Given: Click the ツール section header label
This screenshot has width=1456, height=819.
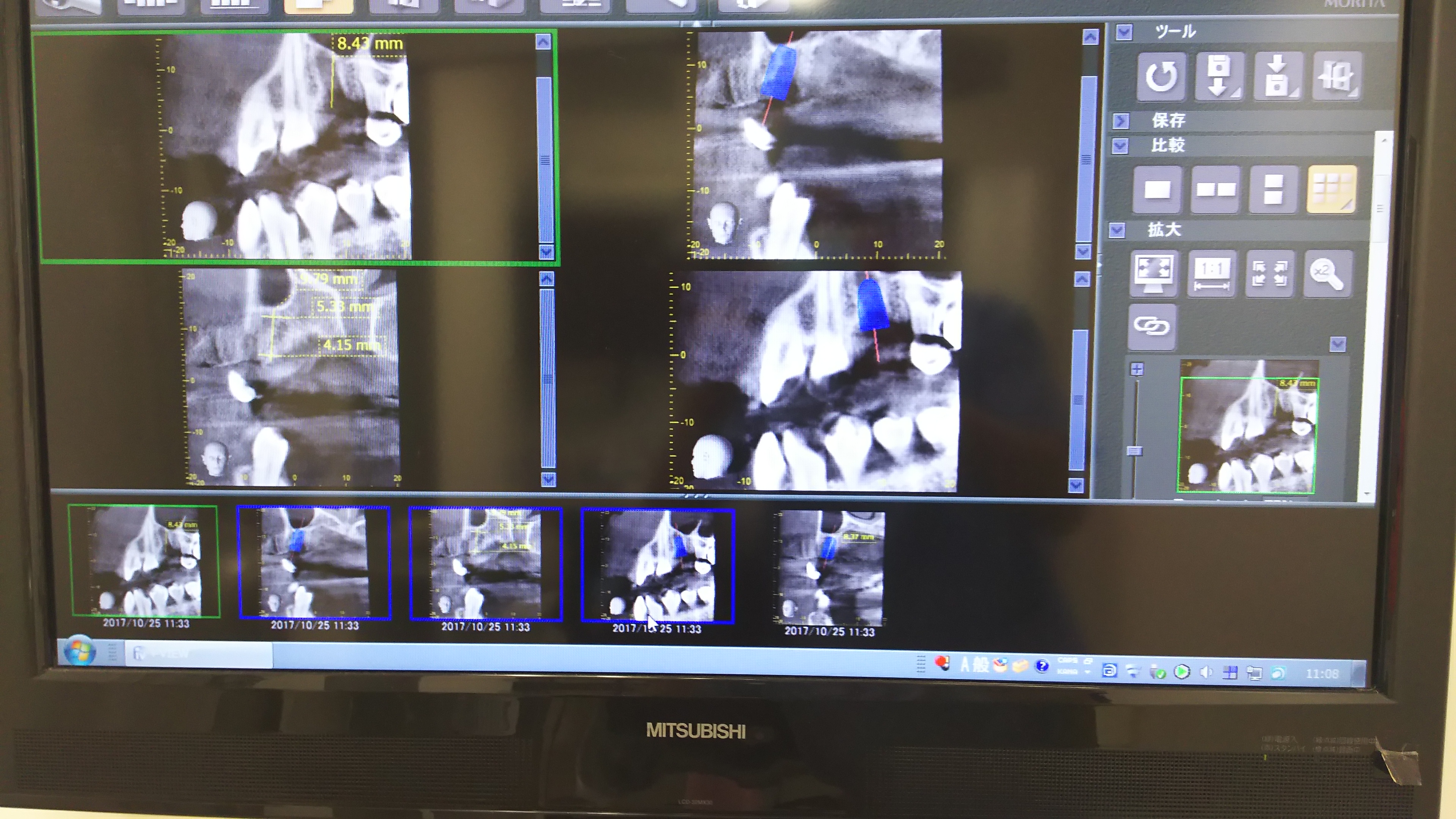Looking at the screenshot, I should [x=1176, y=31].
